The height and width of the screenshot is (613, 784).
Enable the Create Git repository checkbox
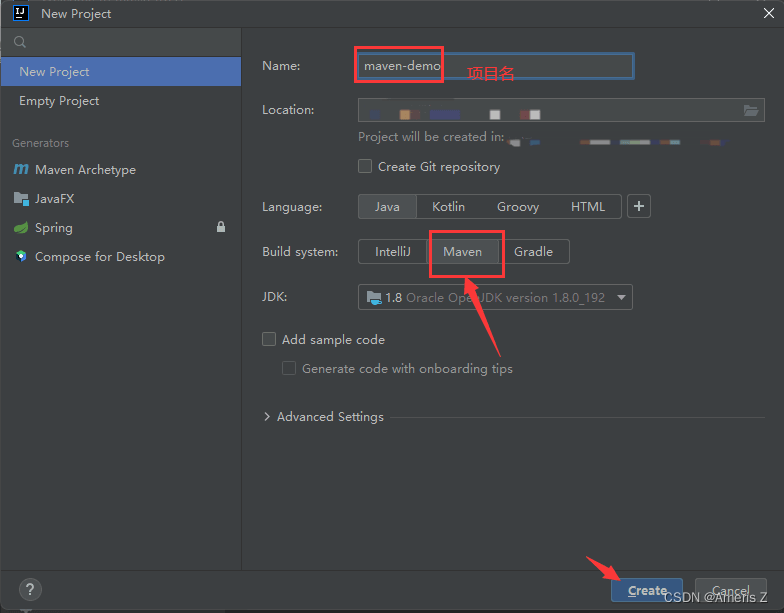(x=365, y=166)
